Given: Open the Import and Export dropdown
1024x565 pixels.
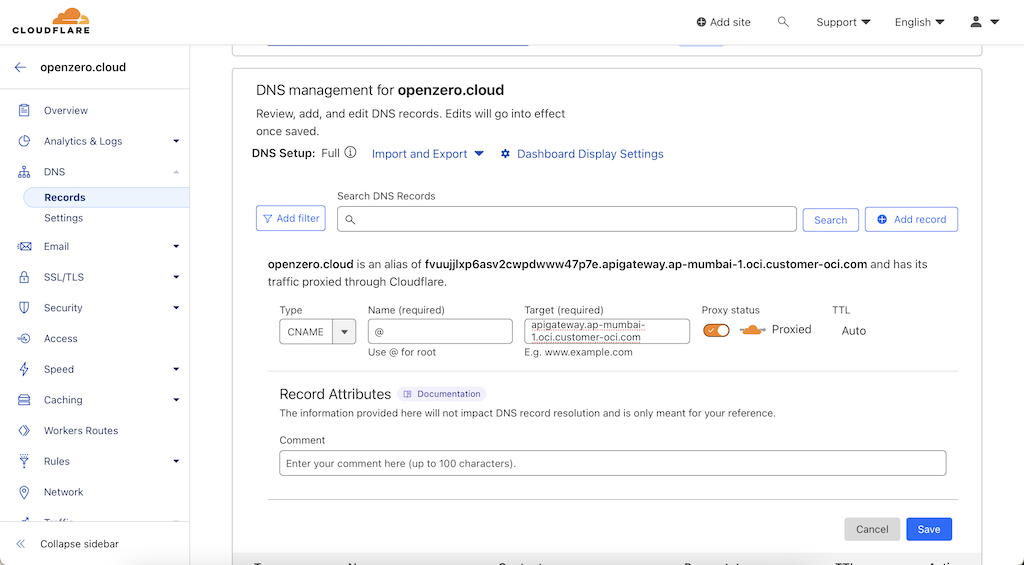Looking at the screenshot, I should tap(428, 154).
